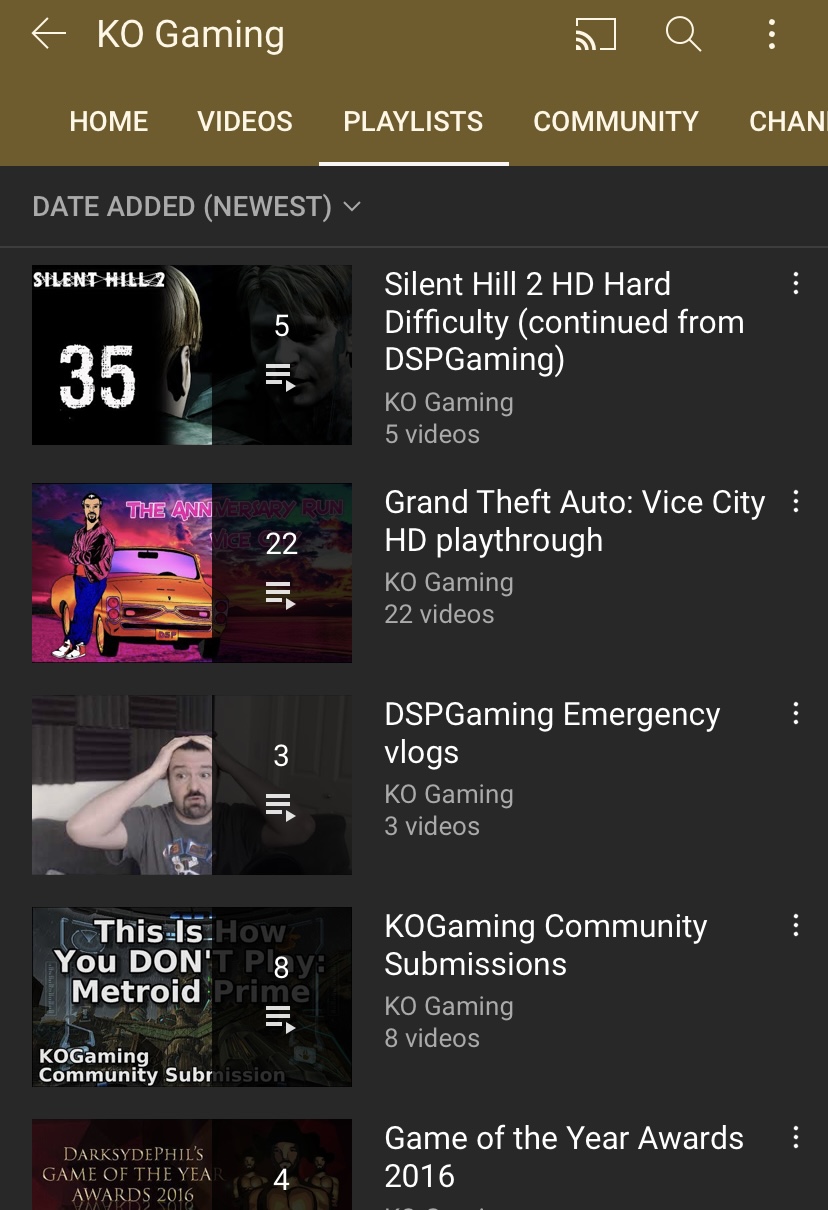The width and height of the screenshot is (828, 1210).
Task: Open options for Game of the Year Awards
Action: (795, 1137)
